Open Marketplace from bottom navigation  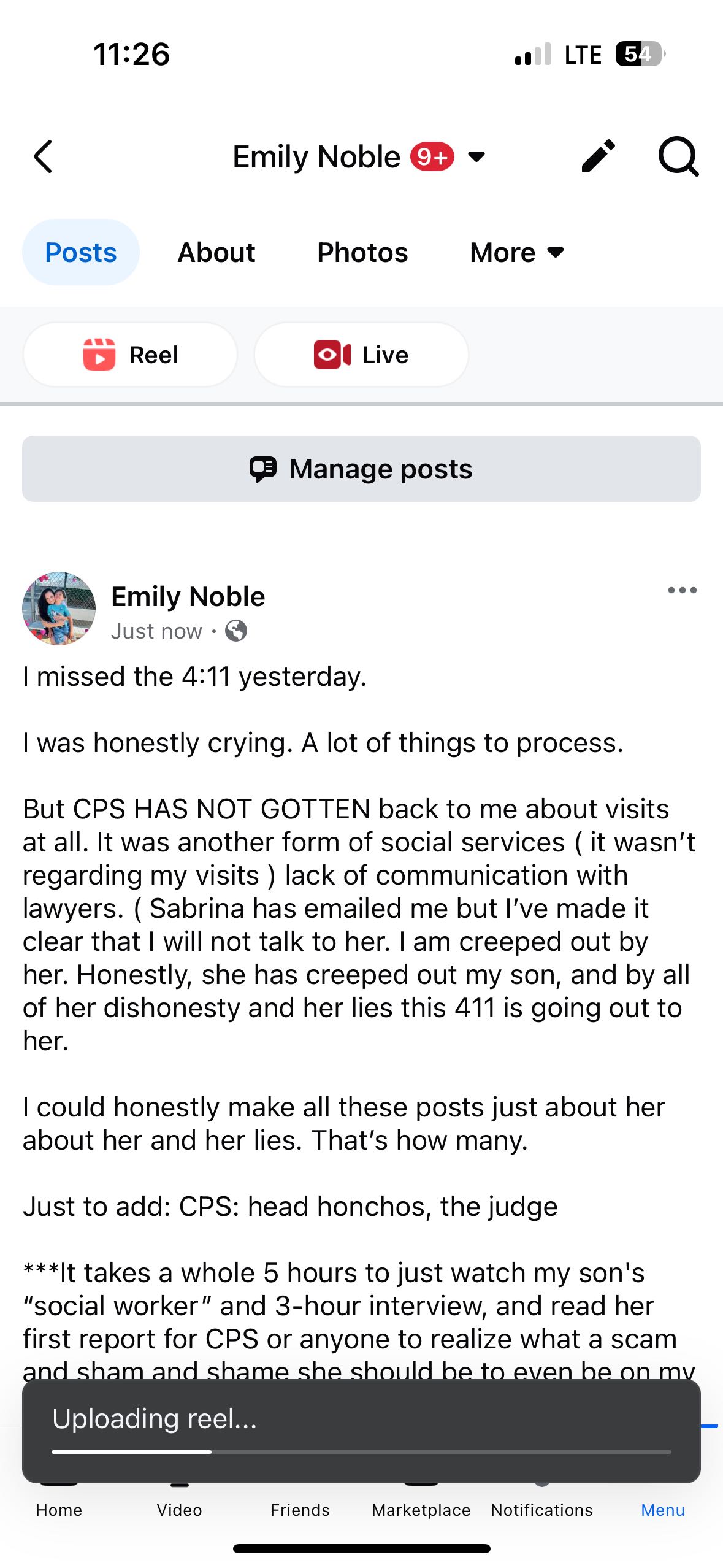421,1509
